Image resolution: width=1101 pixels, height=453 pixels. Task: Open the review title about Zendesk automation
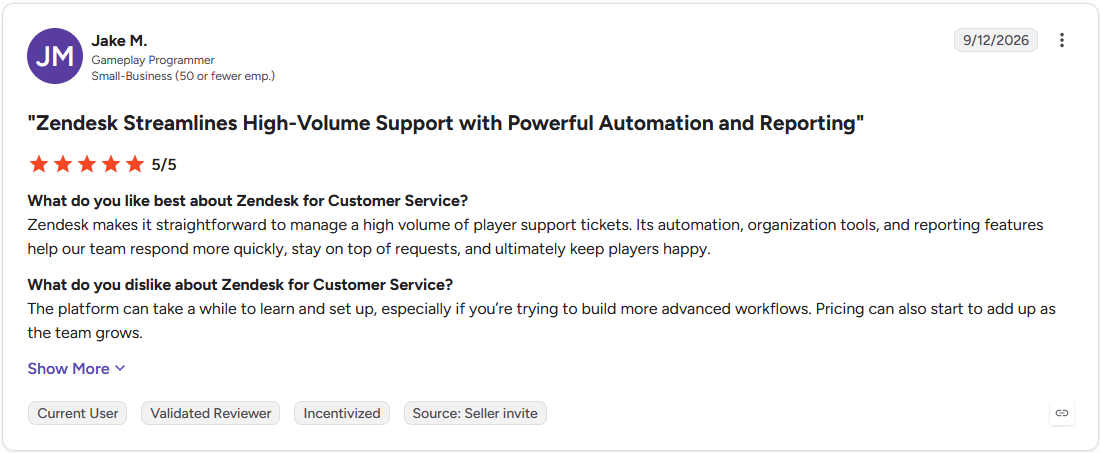(x=445, y=124)
